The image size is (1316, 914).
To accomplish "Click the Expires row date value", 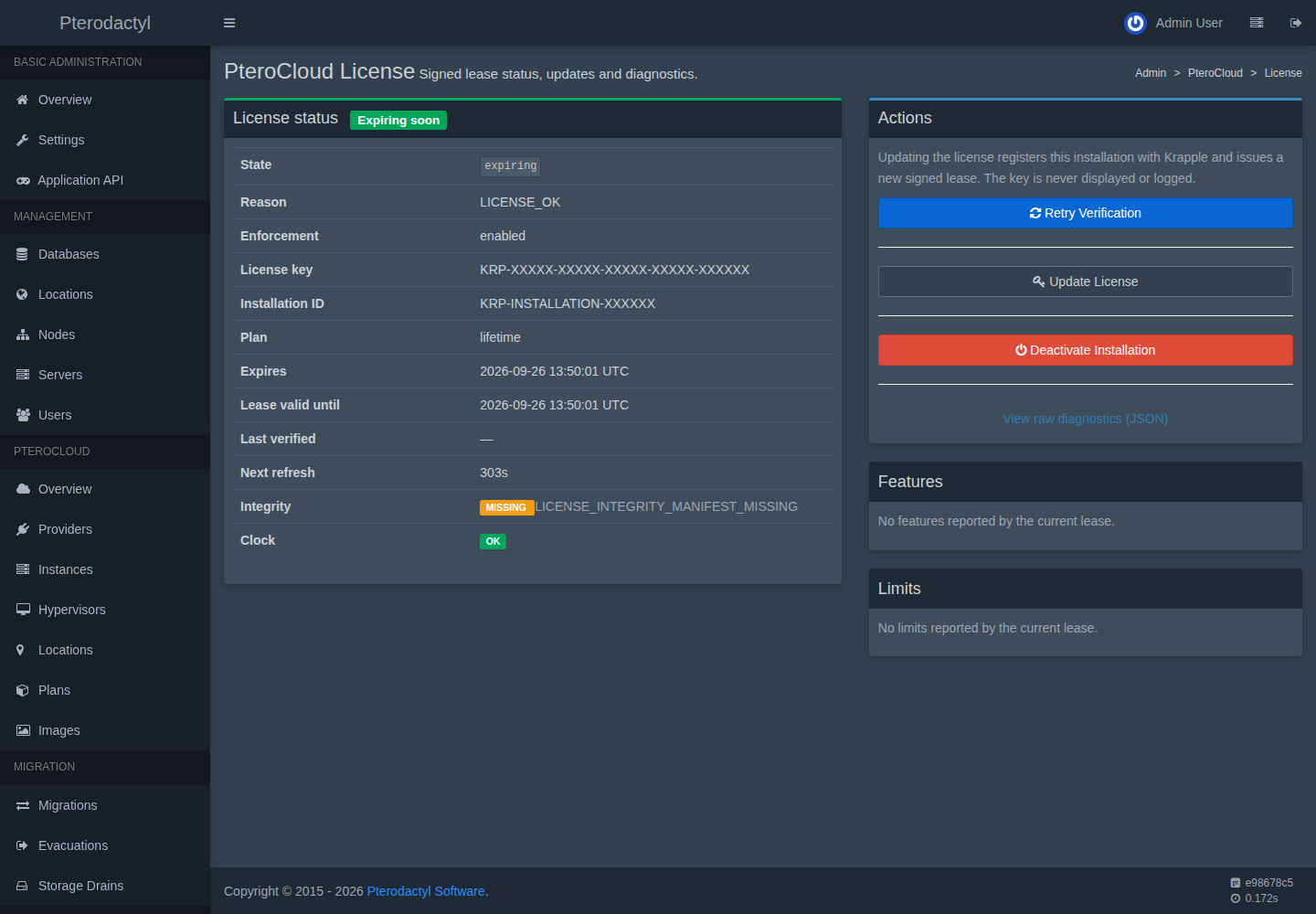I will point(554,371).
